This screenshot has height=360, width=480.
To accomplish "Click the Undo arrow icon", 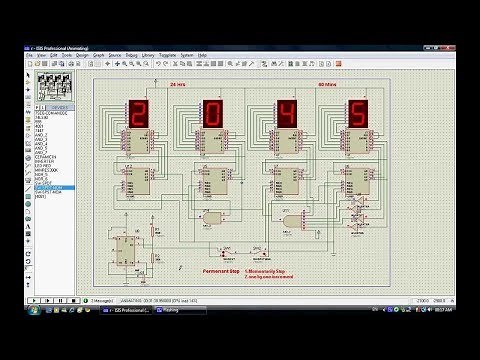I will (158, 63).
